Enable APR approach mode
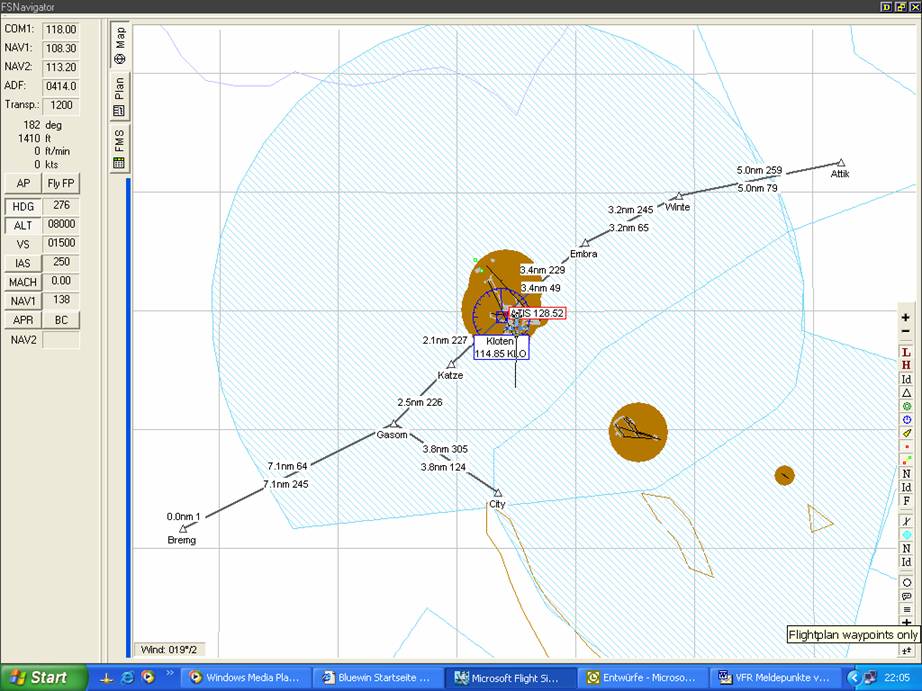922x691 pixels. 23,320
